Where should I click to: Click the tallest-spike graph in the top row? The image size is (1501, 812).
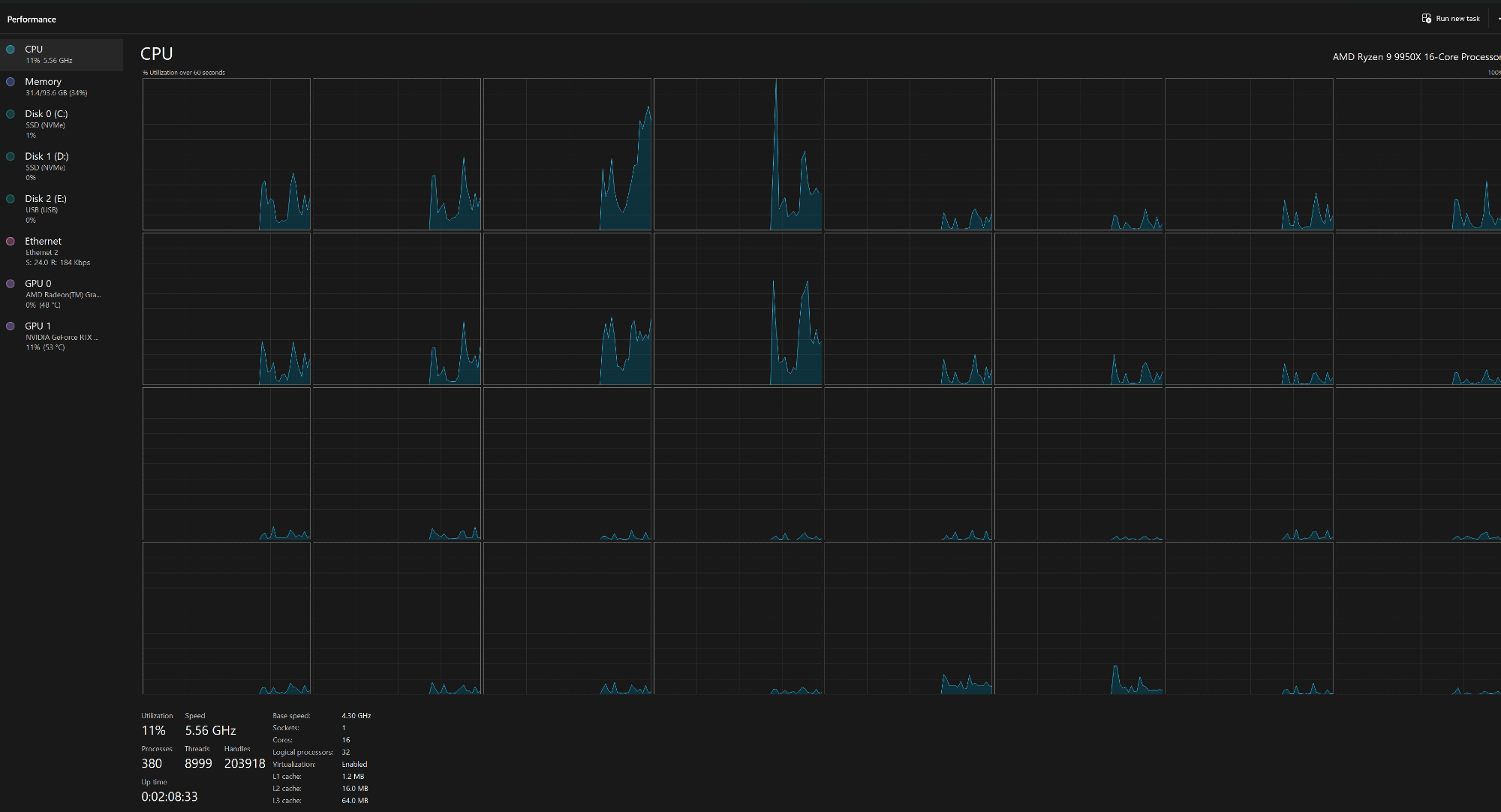pyautogui.click(x=737, y=154)
